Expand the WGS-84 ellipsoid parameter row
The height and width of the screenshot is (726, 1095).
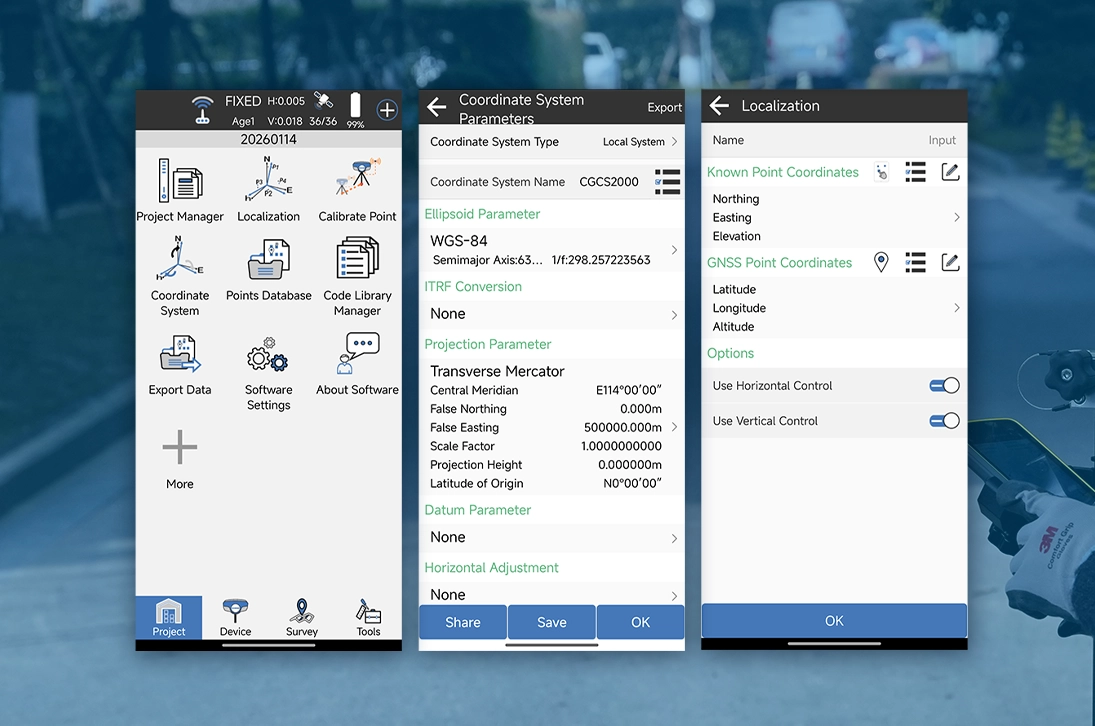[550, 250]
